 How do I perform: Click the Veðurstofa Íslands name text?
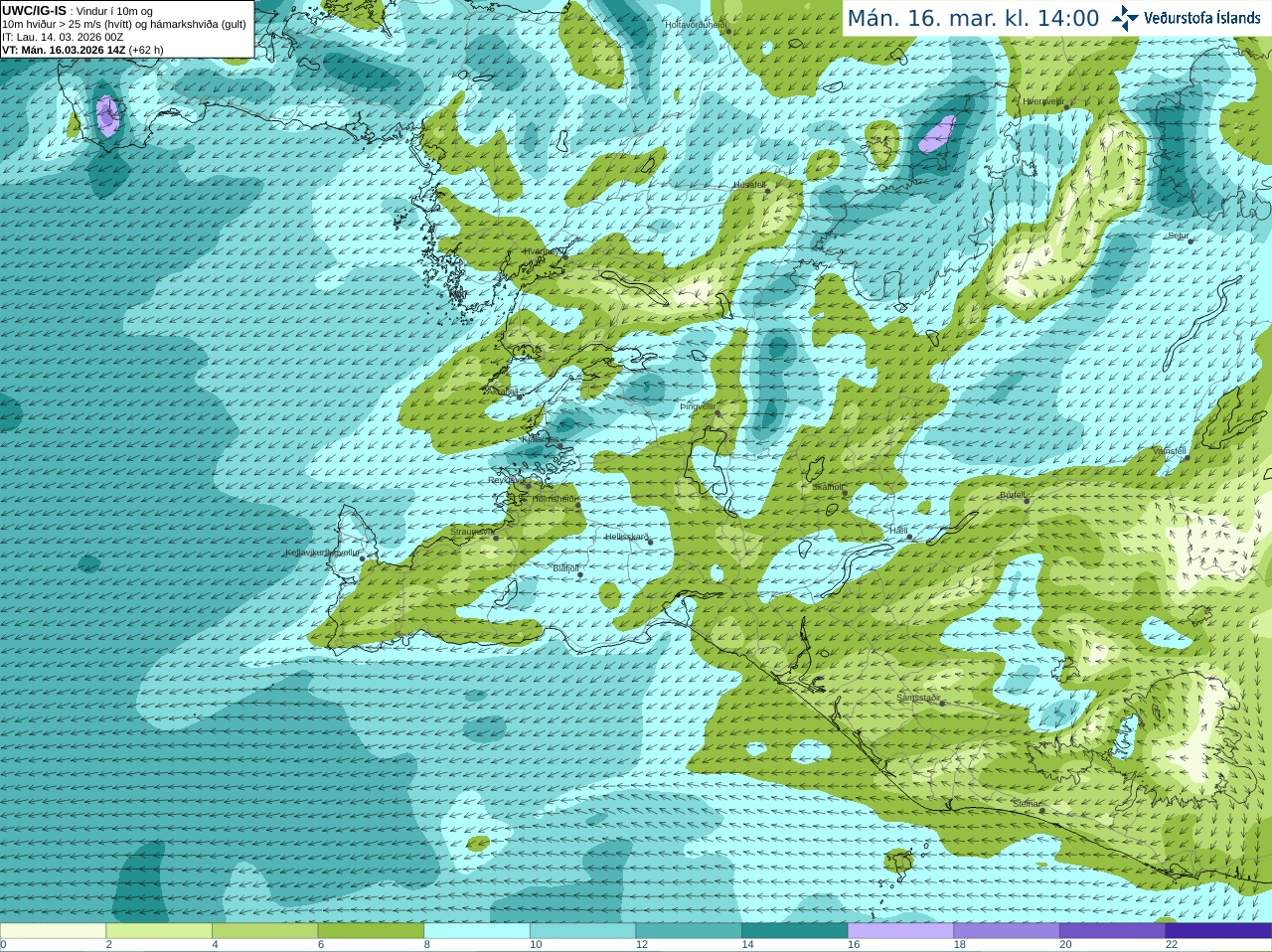point(1202,18)
